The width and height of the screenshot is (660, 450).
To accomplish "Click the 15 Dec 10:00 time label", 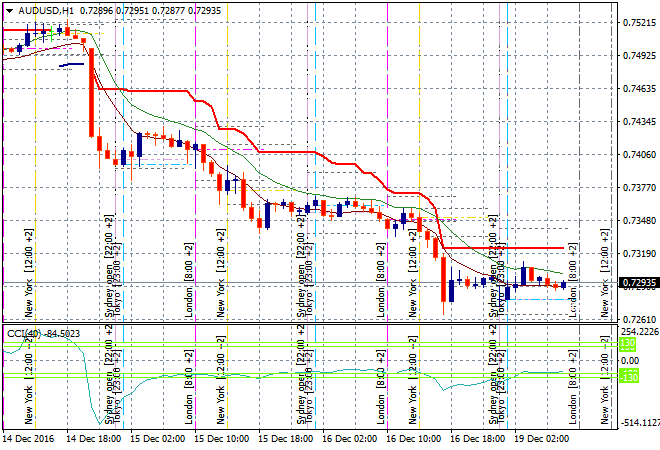I will (x=221, y=439).
